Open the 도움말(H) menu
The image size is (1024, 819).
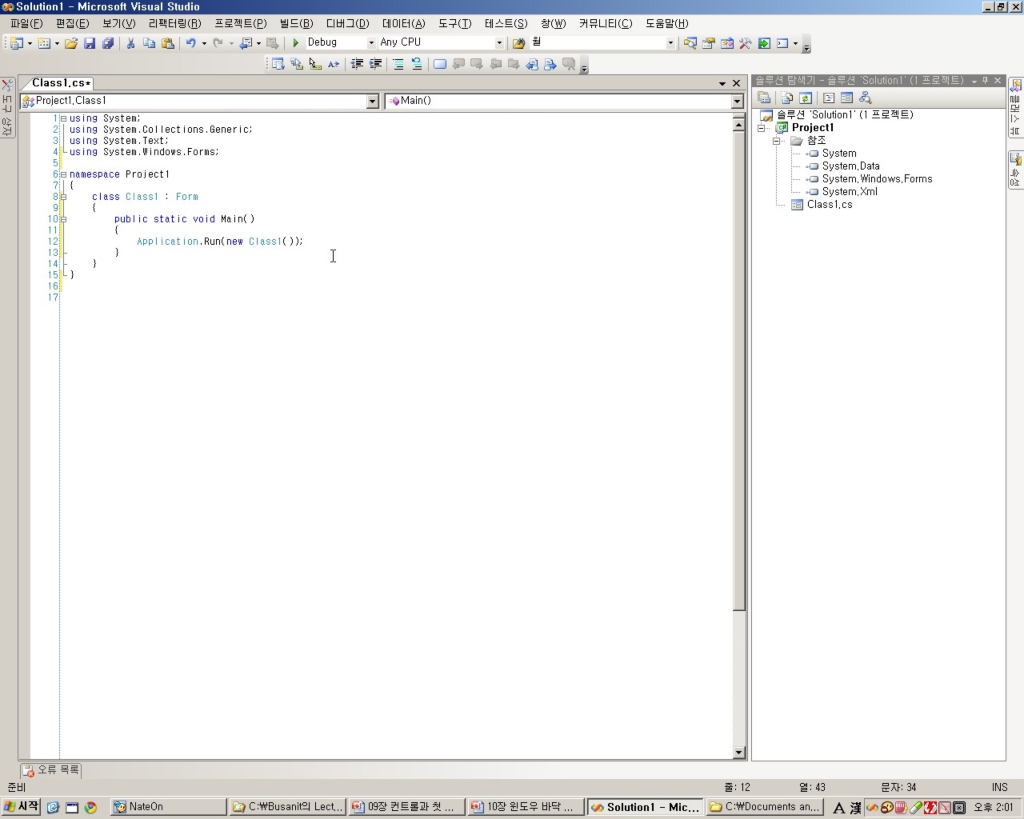pyautogui.click(x=667, y=24)
